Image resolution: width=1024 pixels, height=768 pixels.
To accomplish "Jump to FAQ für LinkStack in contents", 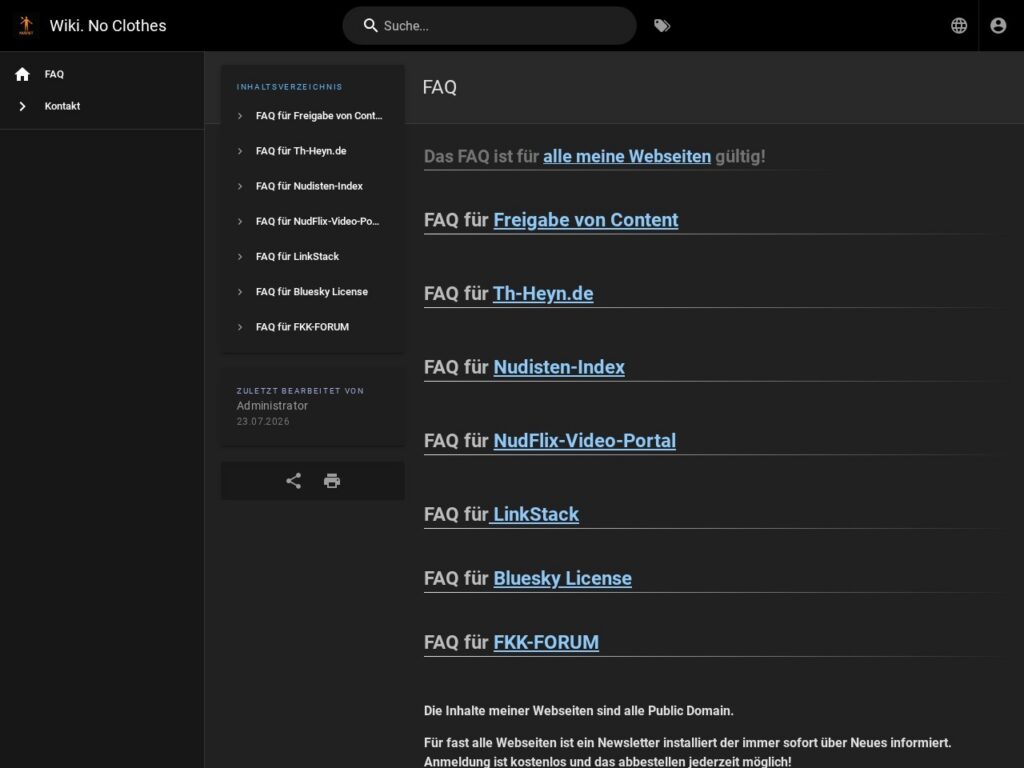I will pyautogui.click(x=297, y=257).
